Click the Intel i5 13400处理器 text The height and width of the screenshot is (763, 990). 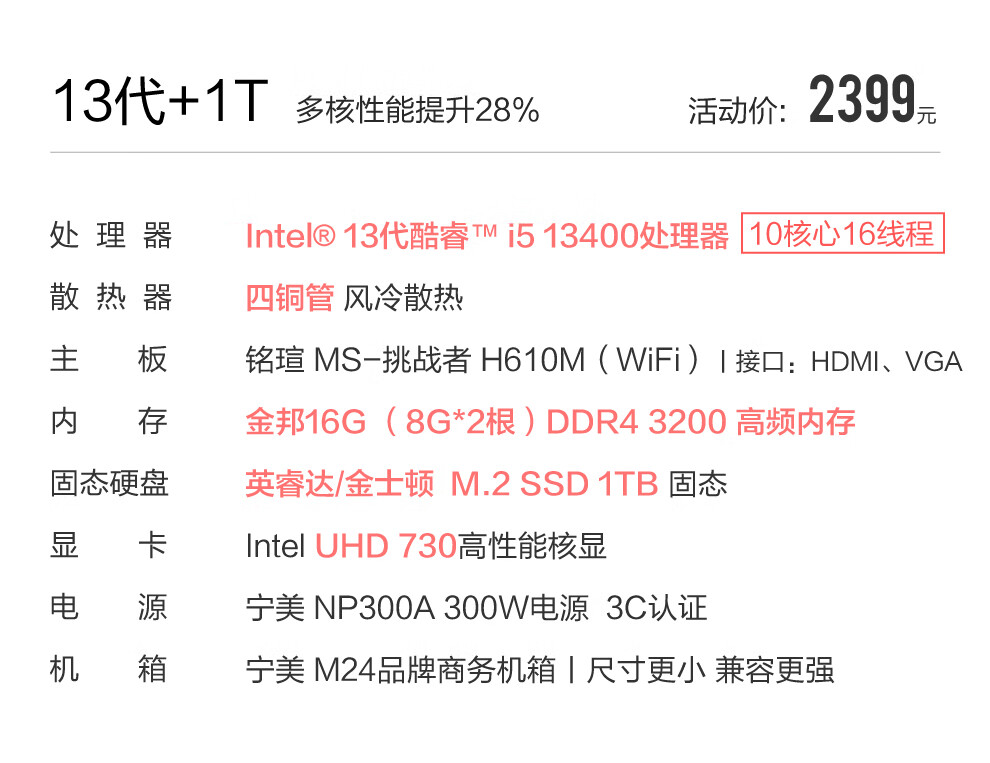(487, 236)
